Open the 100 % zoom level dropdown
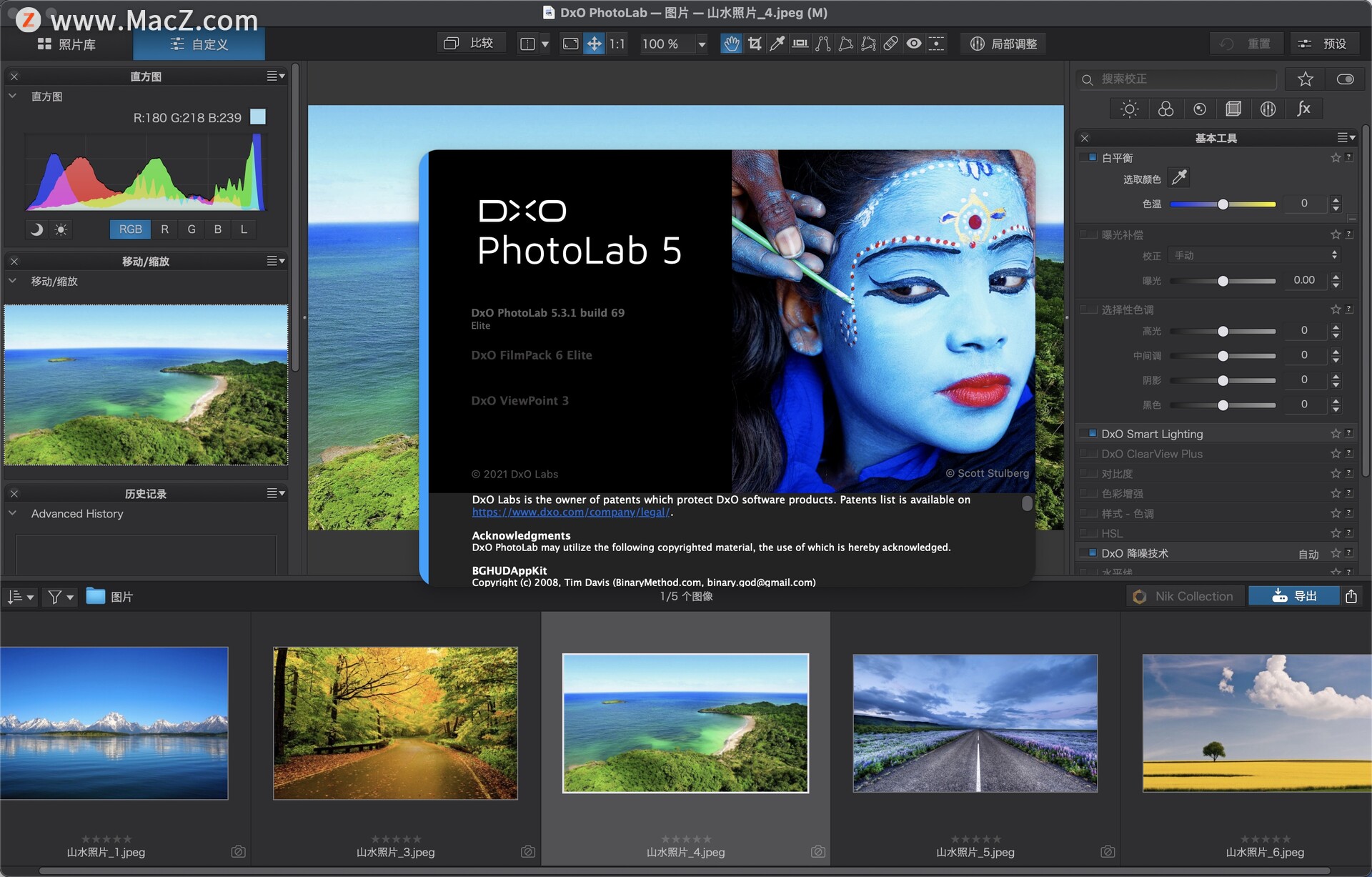This screenshot has width=1372, height=877. (x=702, y=44)
